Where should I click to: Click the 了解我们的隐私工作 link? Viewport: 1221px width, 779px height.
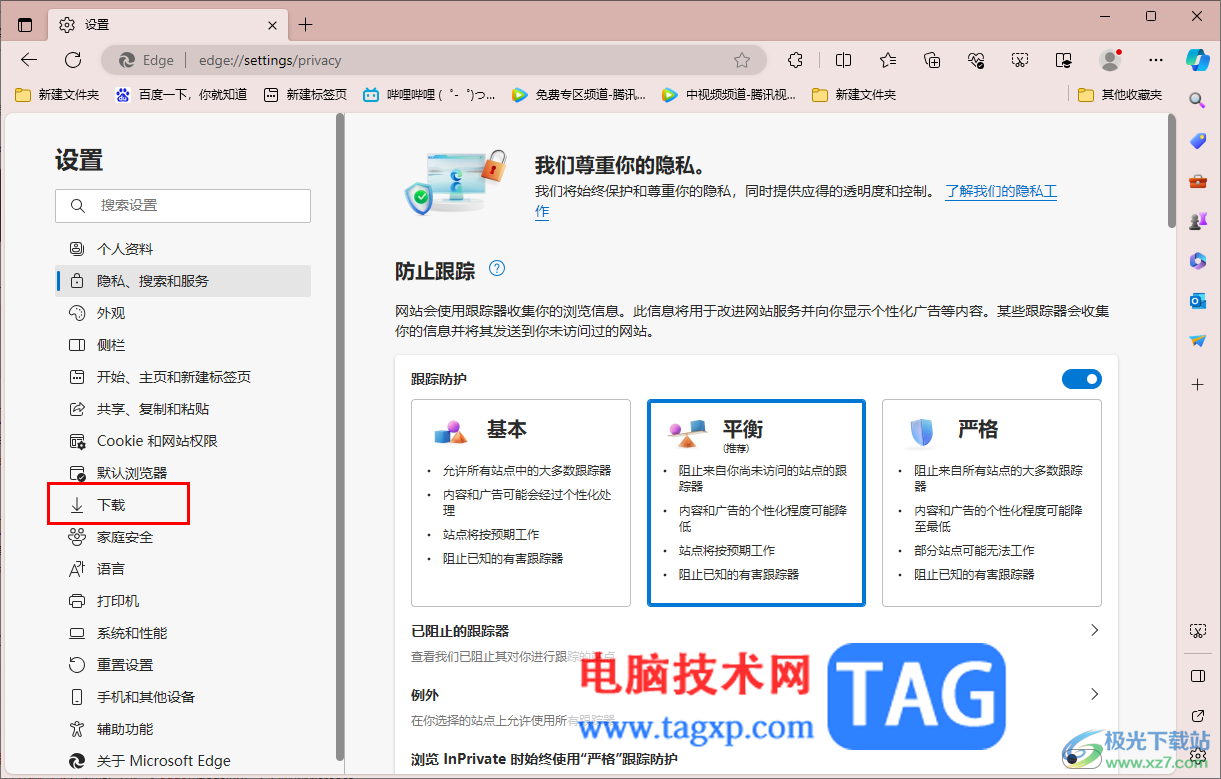[1000, 192]
